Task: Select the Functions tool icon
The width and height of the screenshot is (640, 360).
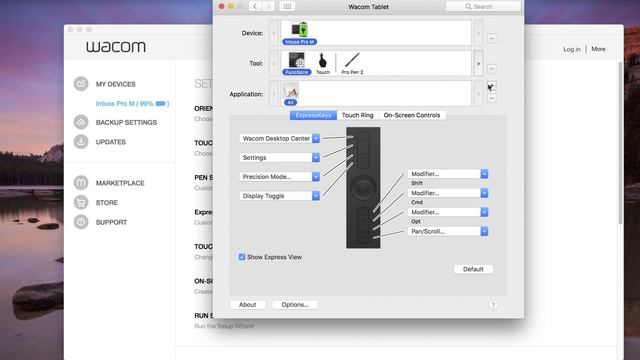Action: [297, 63]
